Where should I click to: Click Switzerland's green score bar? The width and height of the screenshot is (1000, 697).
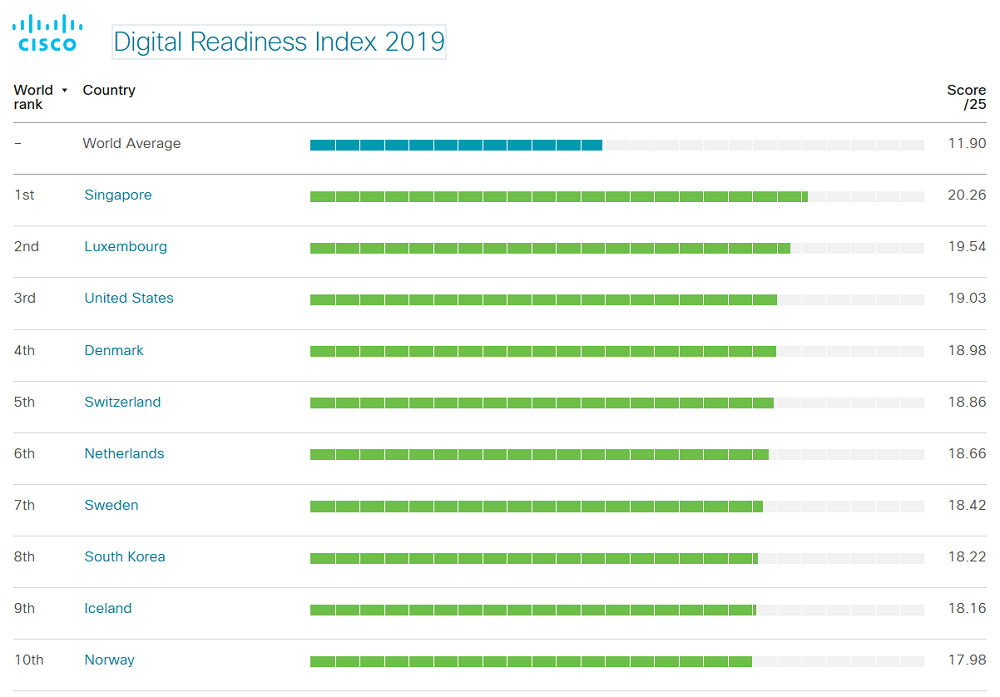(x=541, y=403)
